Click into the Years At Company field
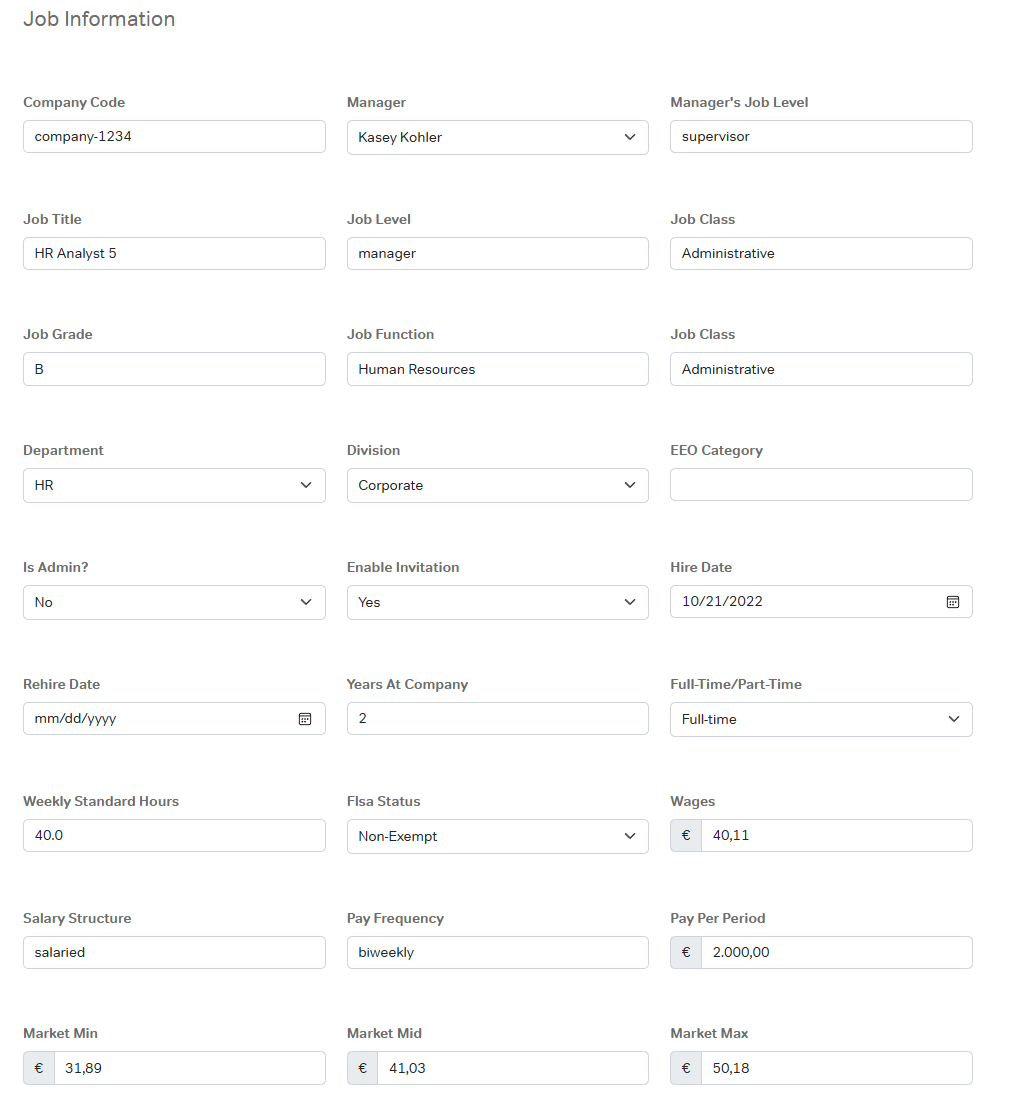 pyautogui.click(x=497, y=719)
